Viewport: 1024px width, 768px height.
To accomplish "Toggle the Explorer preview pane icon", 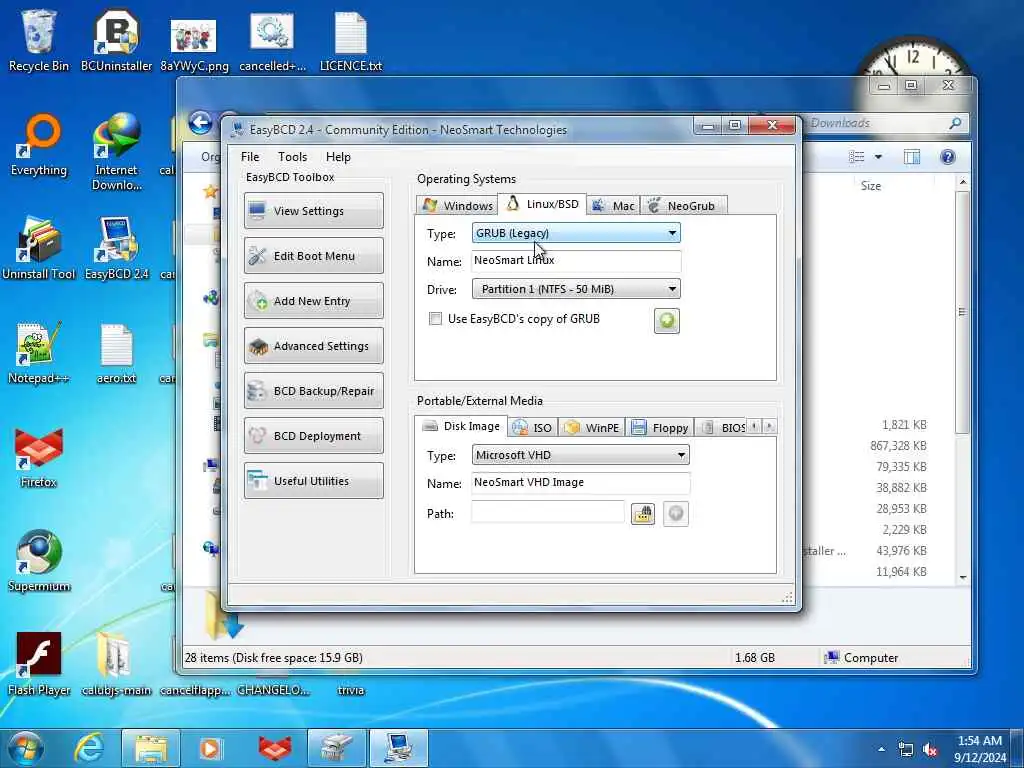I will pos(912,157).
